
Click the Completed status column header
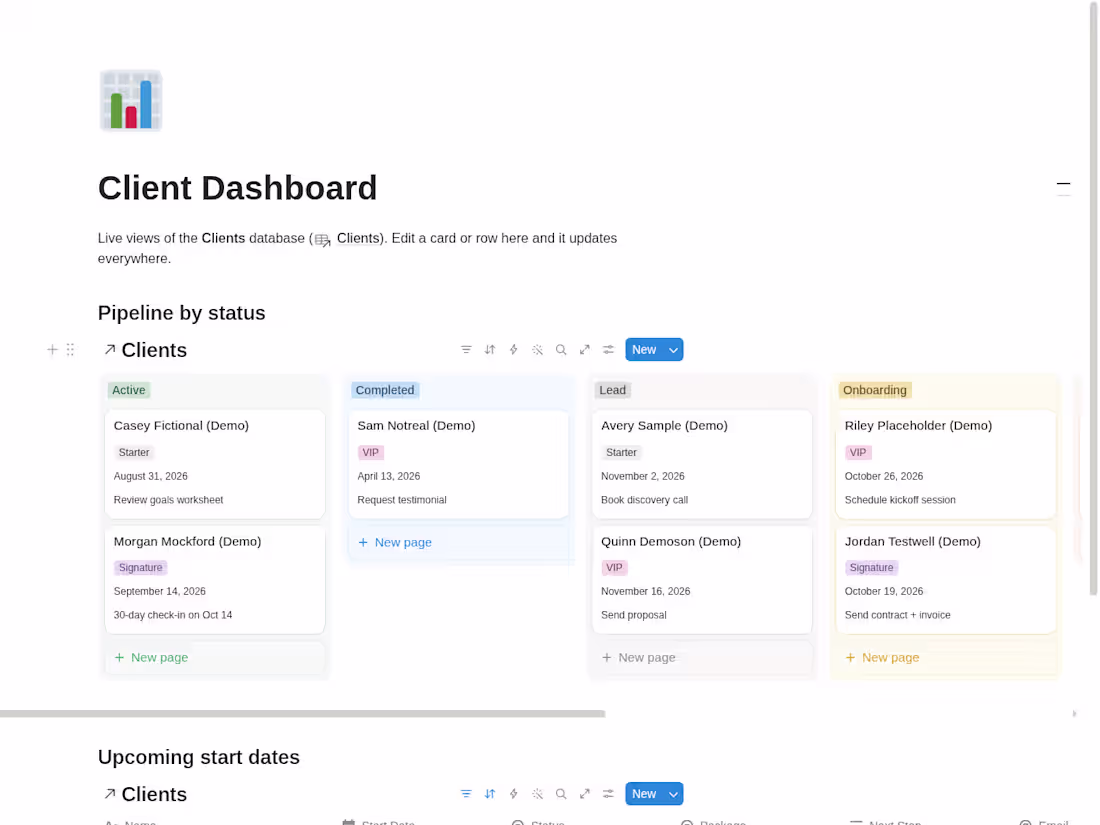click(x=384, y=390)
